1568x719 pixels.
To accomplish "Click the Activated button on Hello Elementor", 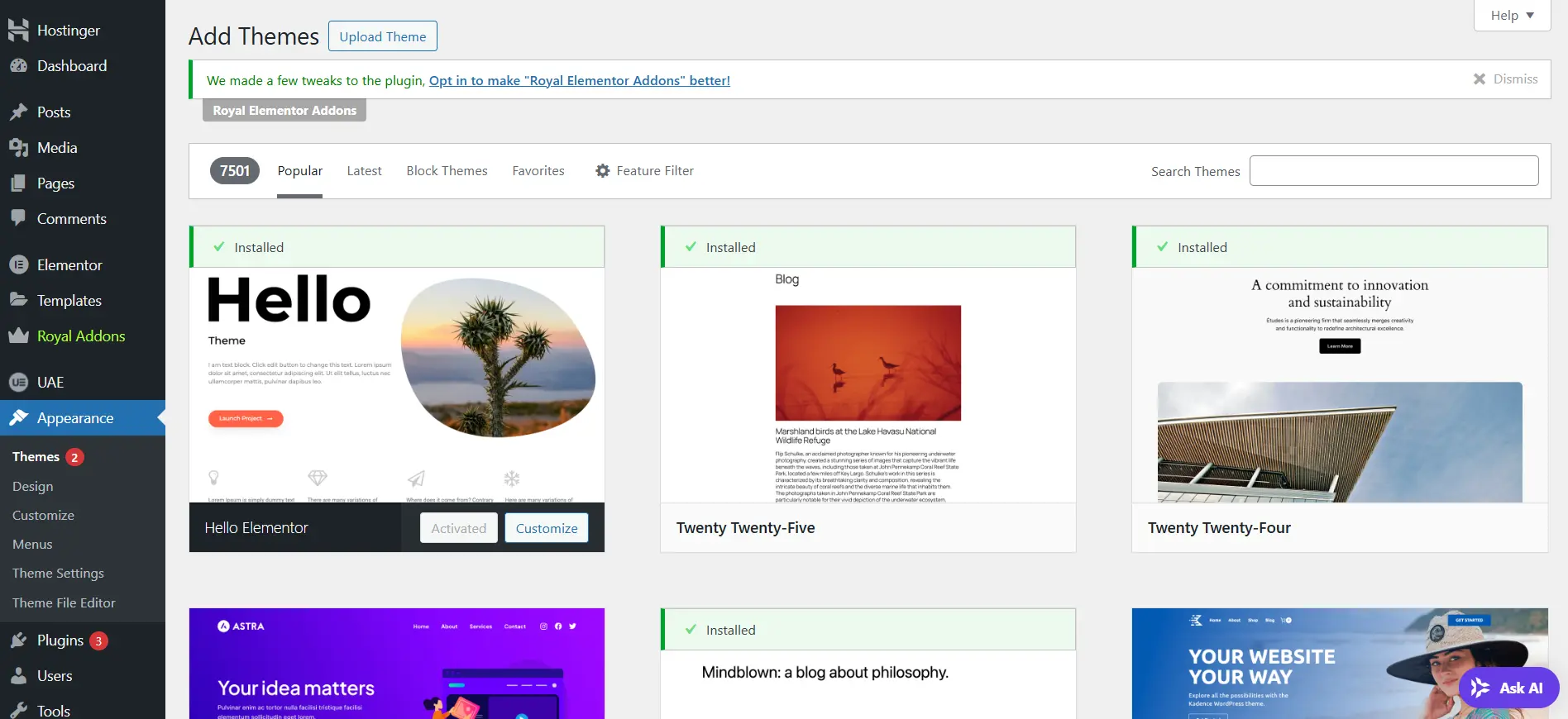I will point(459,528).
